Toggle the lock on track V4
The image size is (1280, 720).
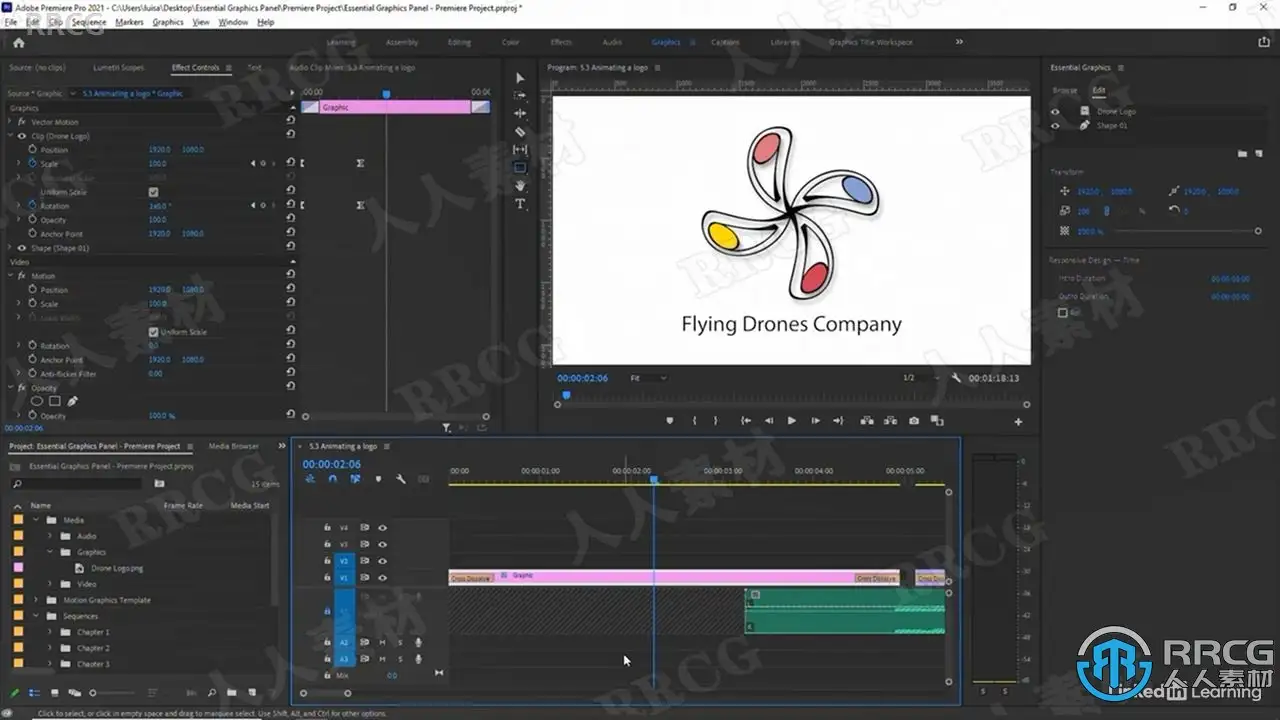(327, 528)
